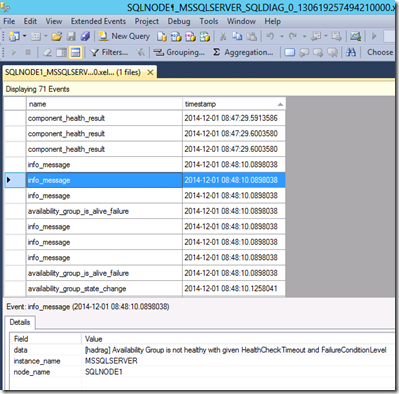Click the Add New Item icon
Viewport: 399px width, 394px height.
point(35,36)
